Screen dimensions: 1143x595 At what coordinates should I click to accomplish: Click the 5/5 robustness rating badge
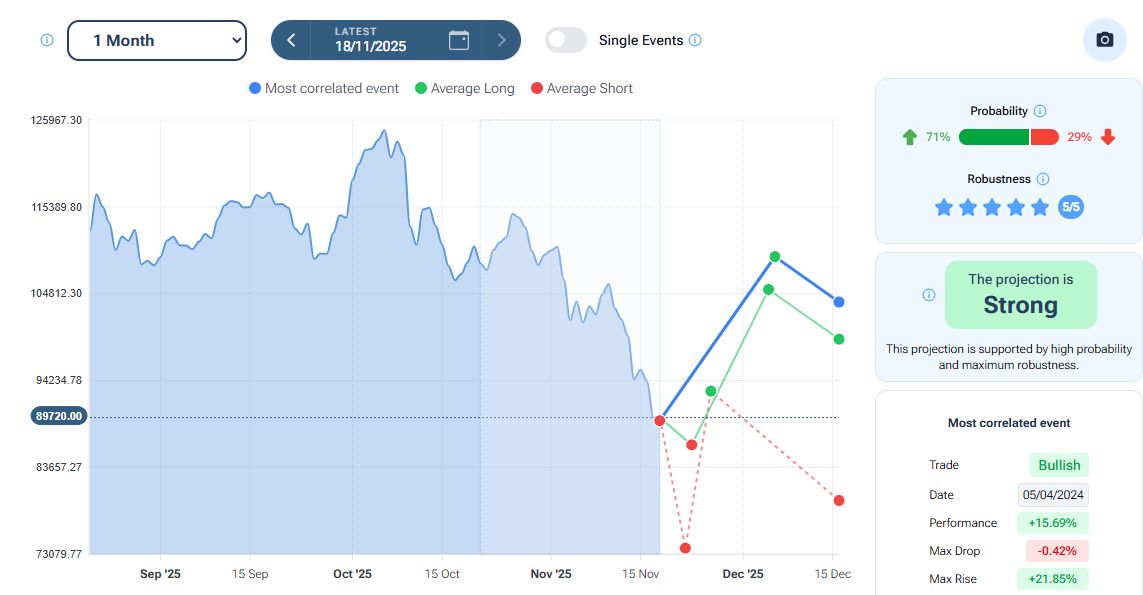click(x=1070, y=207)
